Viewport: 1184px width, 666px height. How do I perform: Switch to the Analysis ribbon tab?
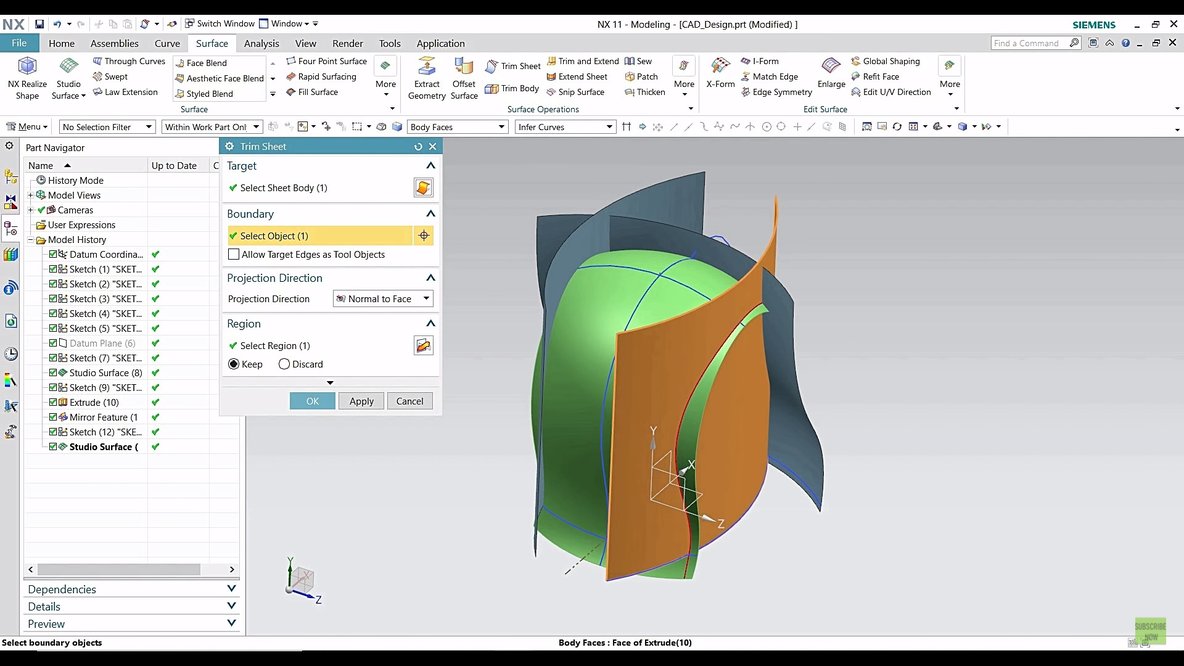(x=261, y=43)
